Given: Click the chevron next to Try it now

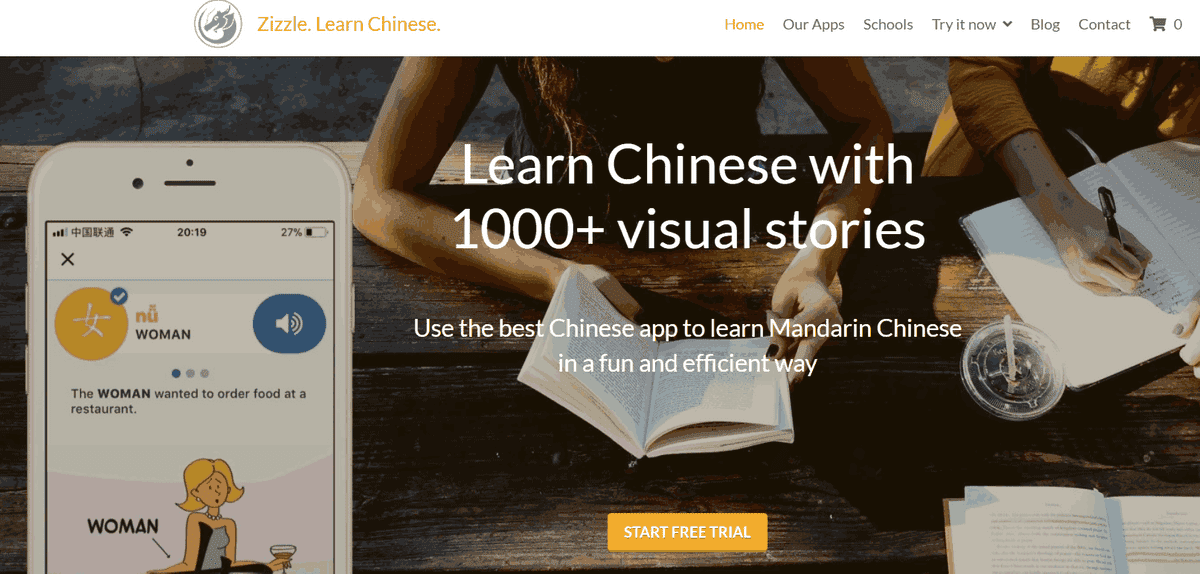Looking at the screenshot, I should pyautogui.click(x=1007, y=24).
